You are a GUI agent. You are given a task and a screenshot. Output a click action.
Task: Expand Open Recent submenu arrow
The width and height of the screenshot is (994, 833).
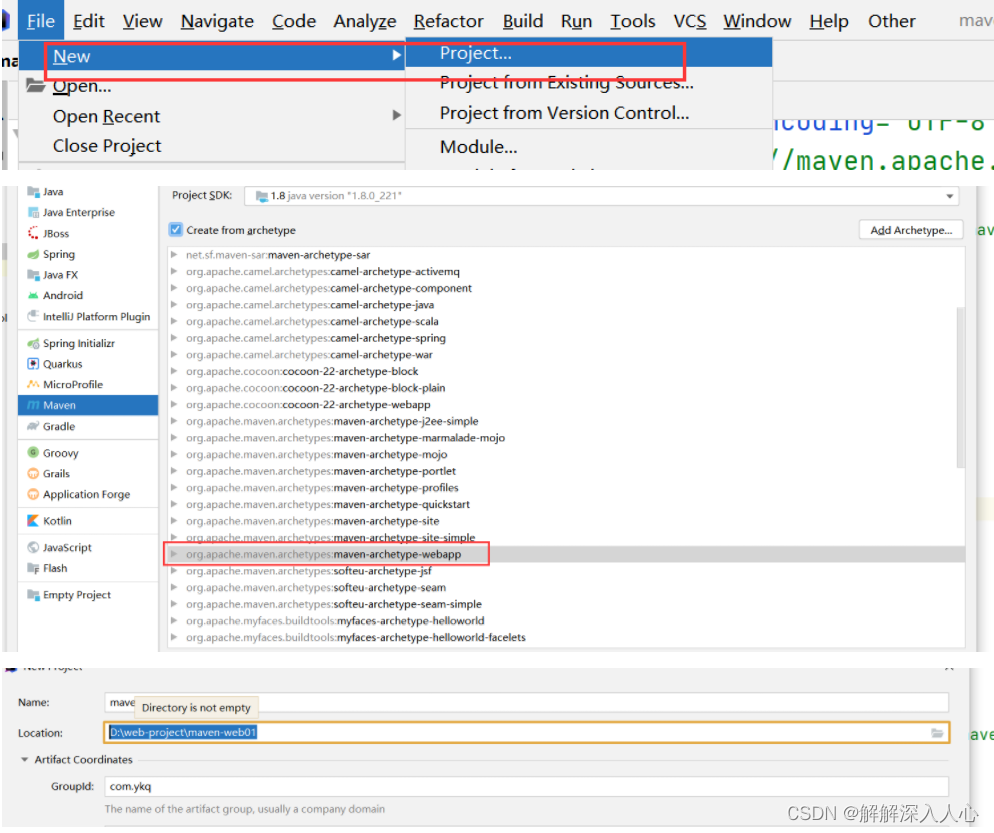396,115
